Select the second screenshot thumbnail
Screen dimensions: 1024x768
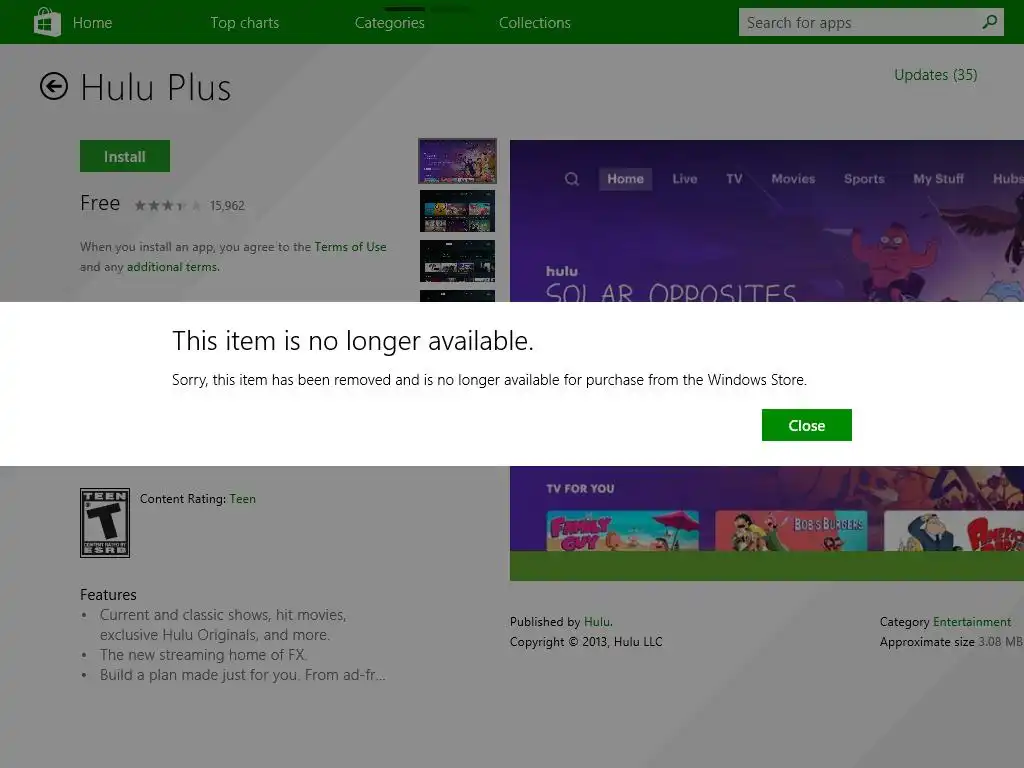(457, 211)
